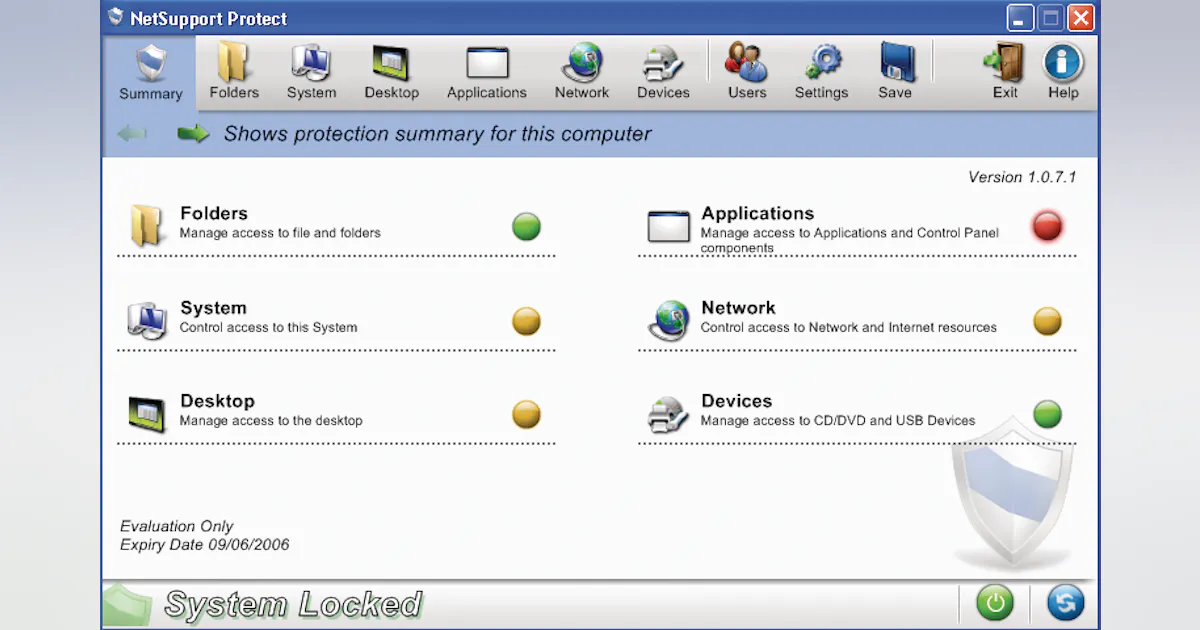
Task: Click 'Manage access to the desktop' text
Action: pyautogui.click(x=271, y=421)
